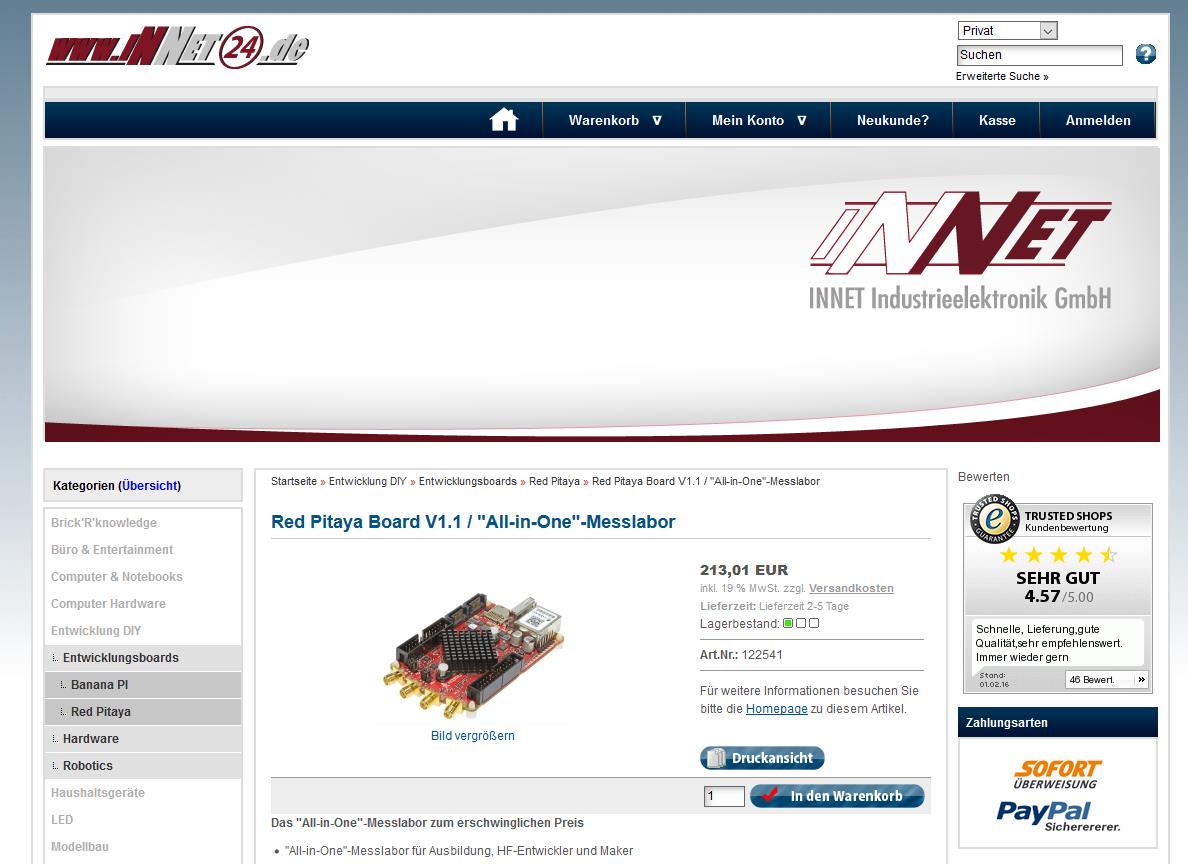The image size is (1188, 864).
Task: Click the Trusted Shops guarantee seal
Action: point(995,519)
